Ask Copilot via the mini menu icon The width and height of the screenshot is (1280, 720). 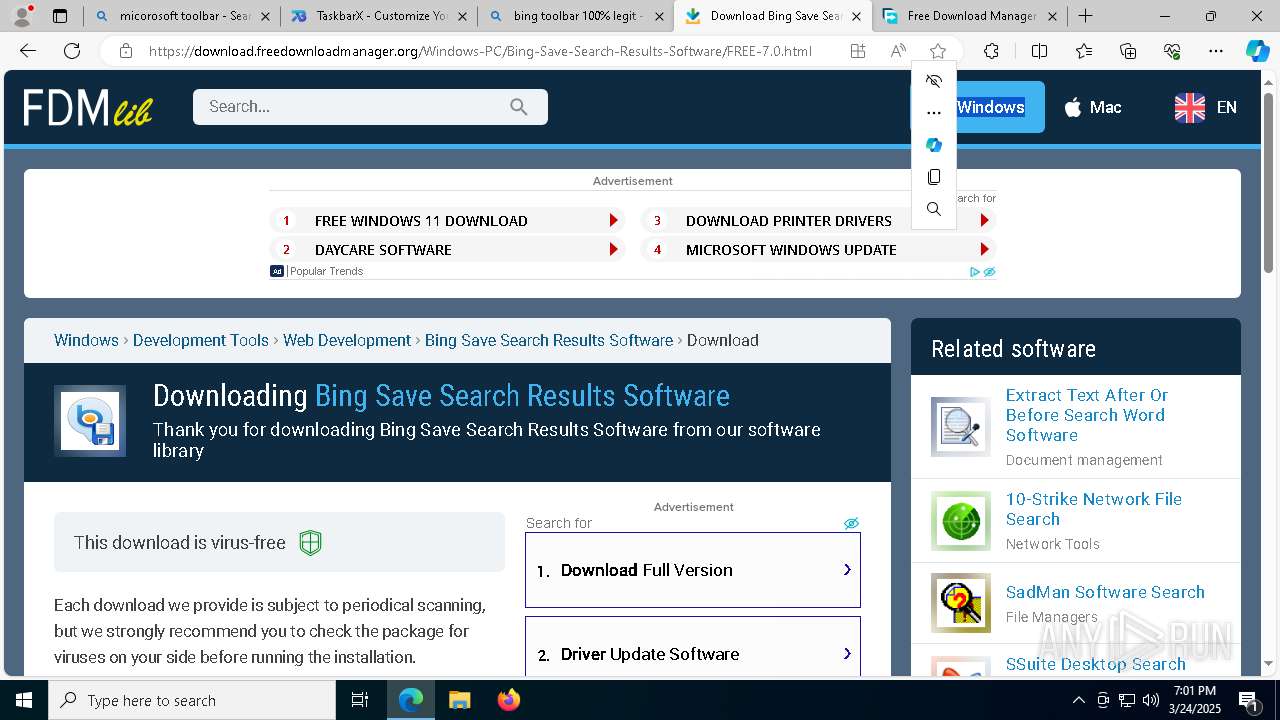pyautogui.click(x=934, y=145)
